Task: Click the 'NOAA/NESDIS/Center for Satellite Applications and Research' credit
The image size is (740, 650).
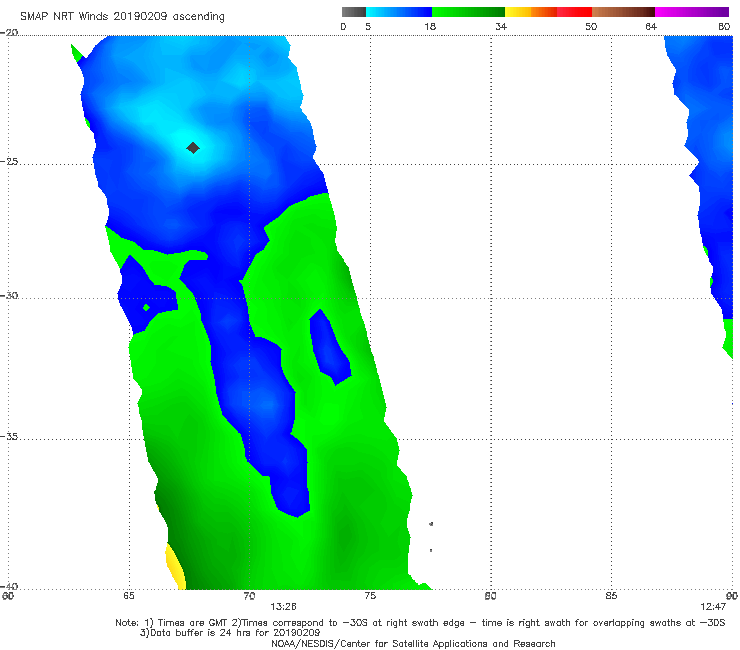Action: (x=413, y=644)
